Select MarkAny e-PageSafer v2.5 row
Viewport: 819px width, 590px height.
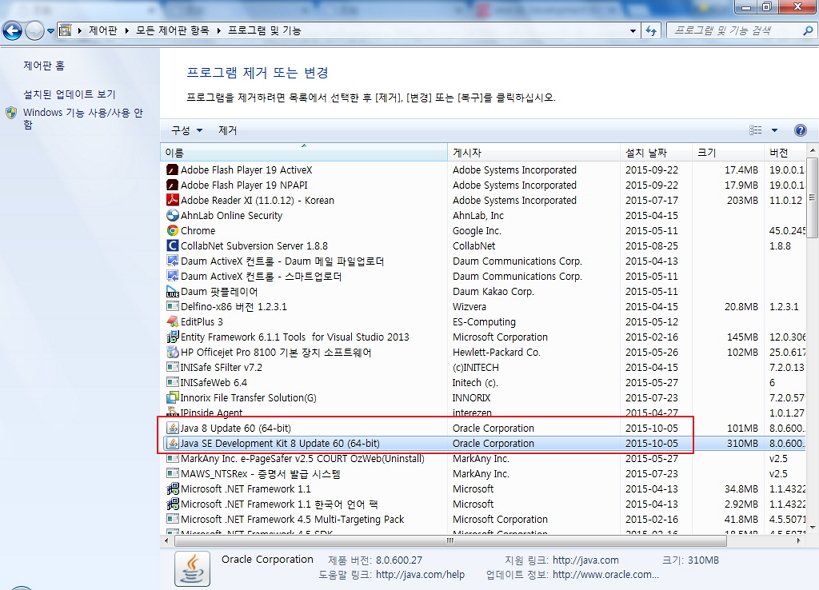483,458
